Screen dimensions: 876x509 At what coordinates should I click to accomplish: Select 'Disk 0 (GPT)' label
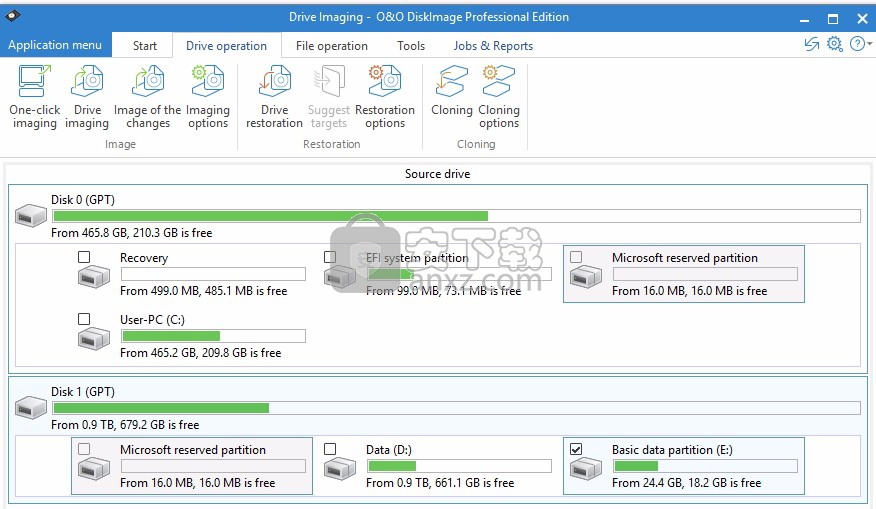coord(83,199)
